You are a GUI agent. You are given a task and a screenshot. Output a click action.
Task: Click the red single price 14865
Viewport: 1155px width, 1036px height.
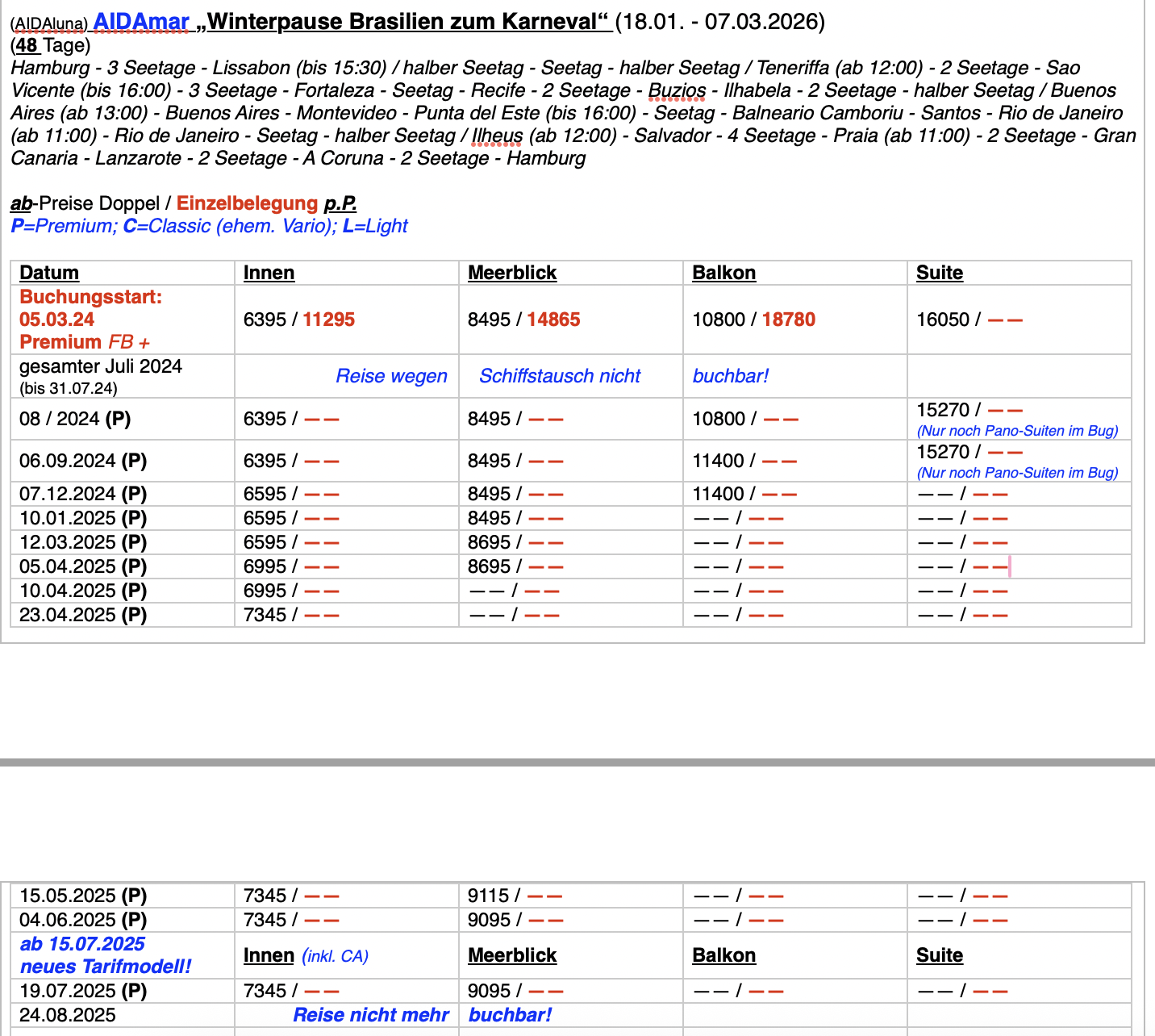tap(553, 320)
